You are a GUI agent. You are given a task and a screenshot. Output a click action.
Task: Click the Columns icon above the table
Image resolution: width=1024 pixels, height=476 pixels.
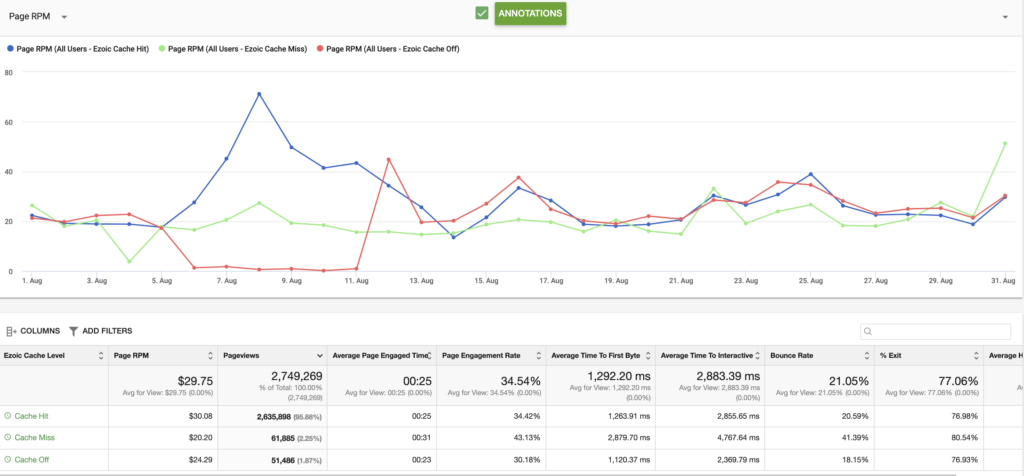tap(12, 332)
